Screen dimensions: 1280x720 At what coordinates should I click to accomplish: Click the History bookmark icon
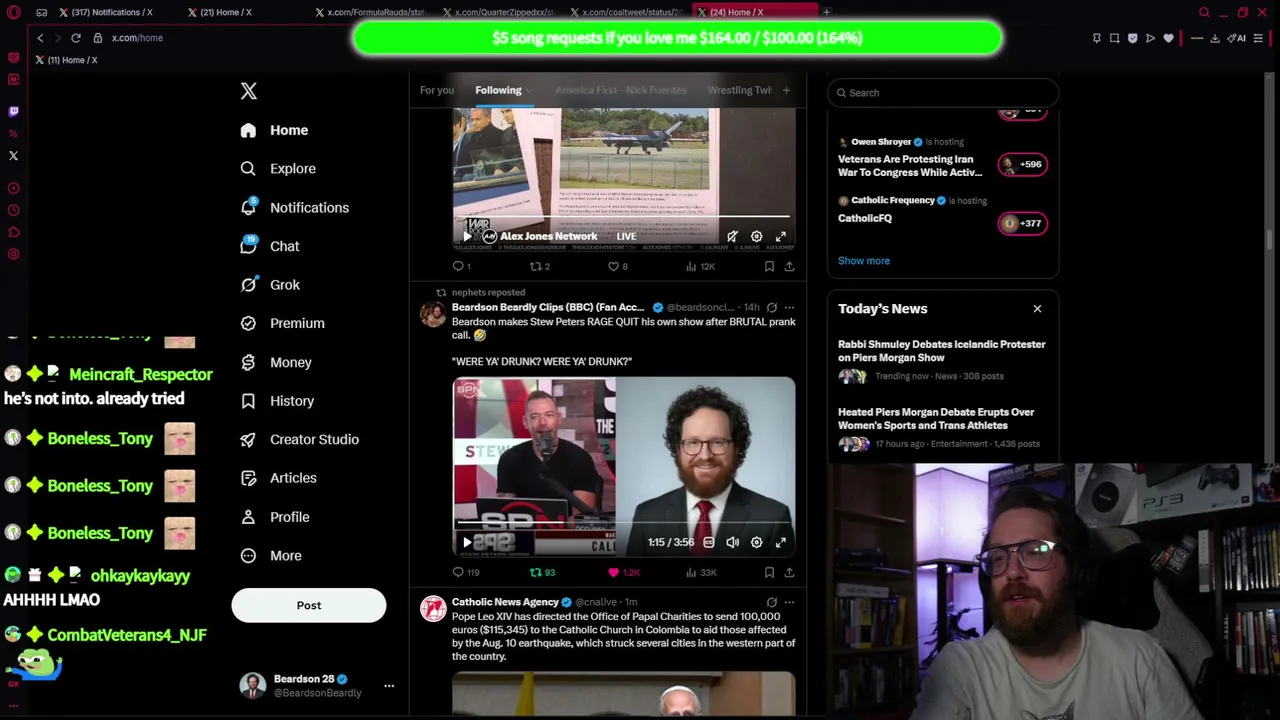[248, 401]
